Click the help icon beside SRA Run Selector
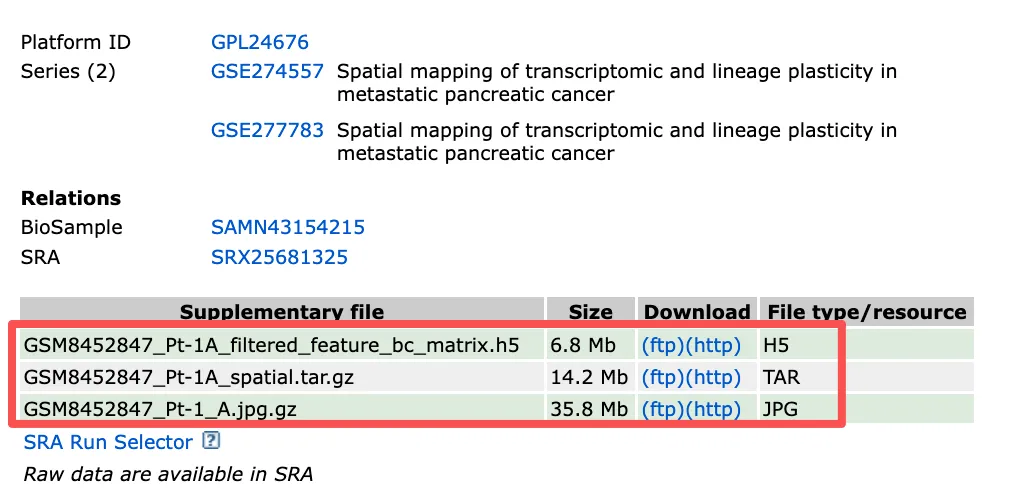 click(x=211, y=442)
